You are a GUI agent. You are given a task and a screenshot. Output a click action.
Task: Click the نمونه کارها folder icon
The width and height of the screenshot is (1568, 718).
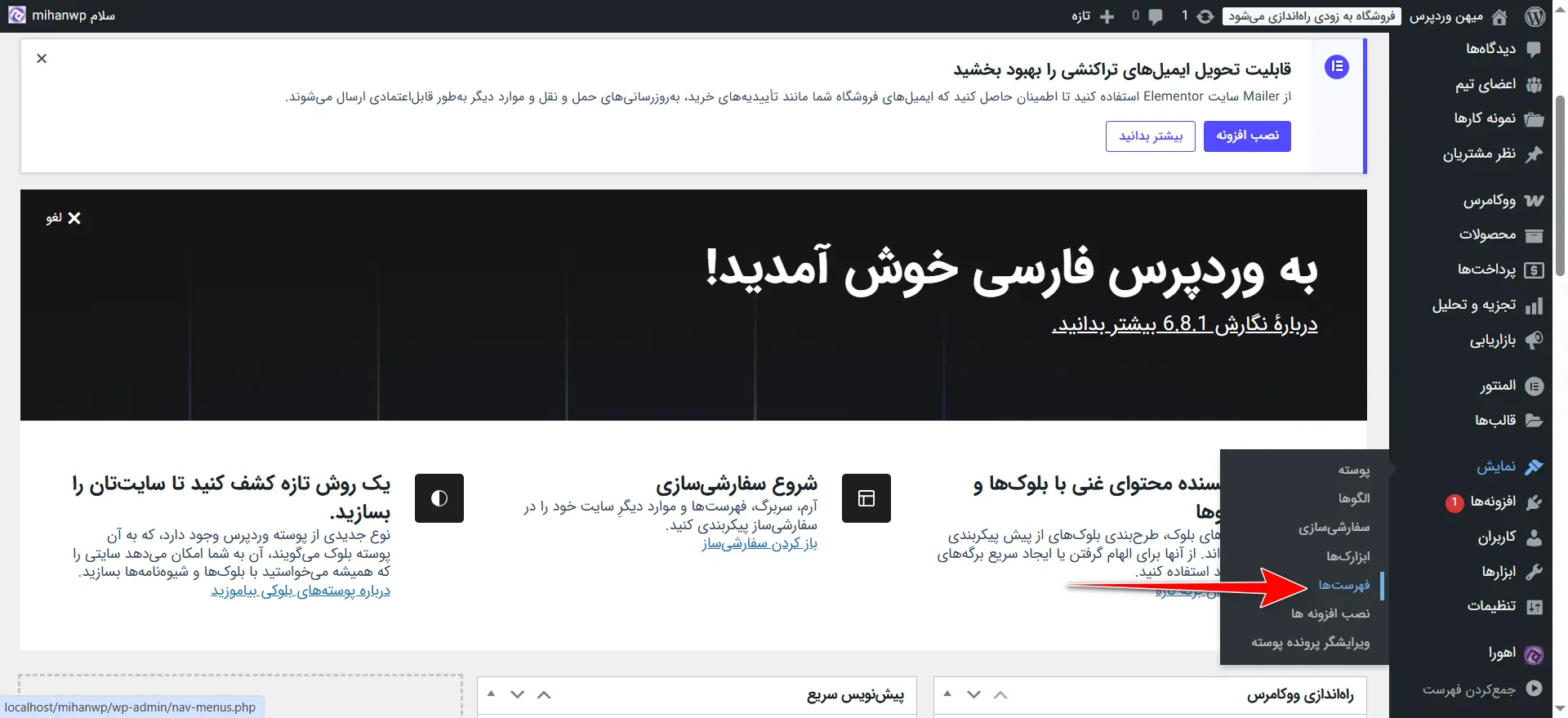tap(1534, 119)
